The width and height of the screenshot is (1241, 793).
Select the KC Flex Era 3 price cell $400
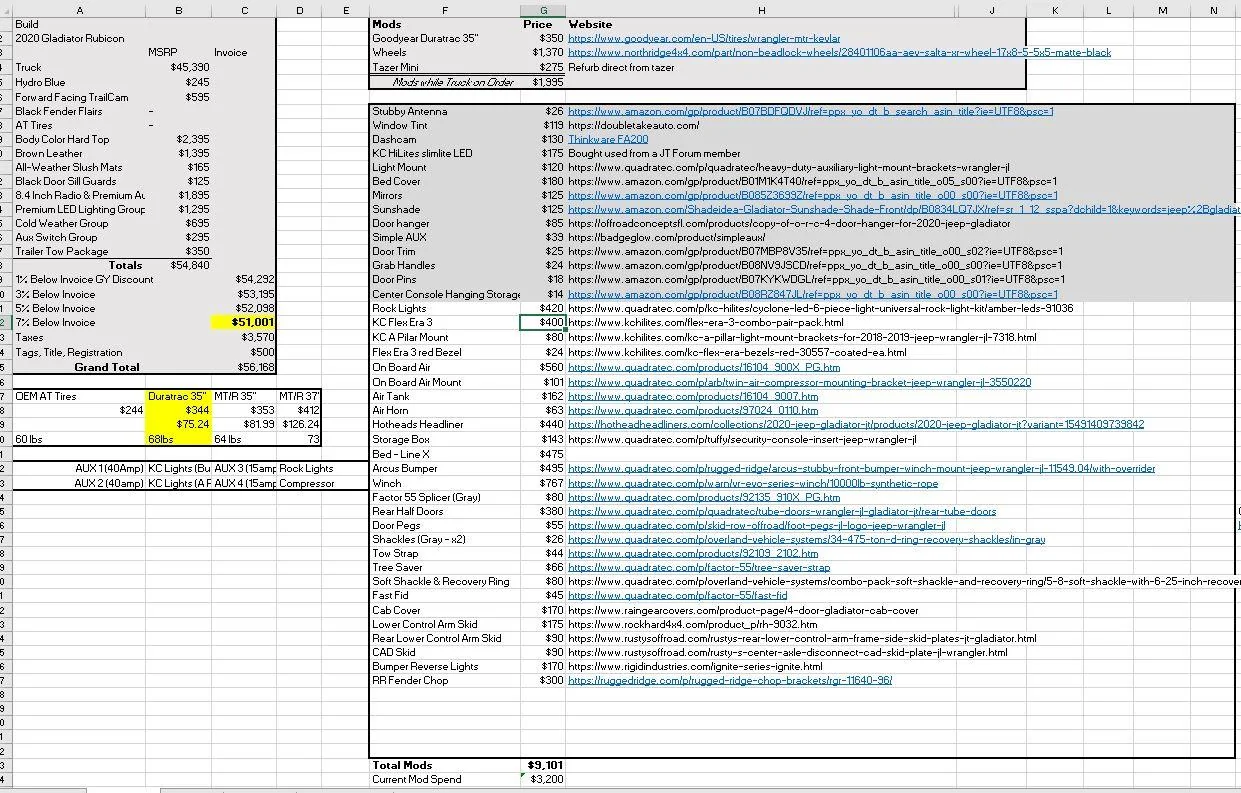pos(543,322)
